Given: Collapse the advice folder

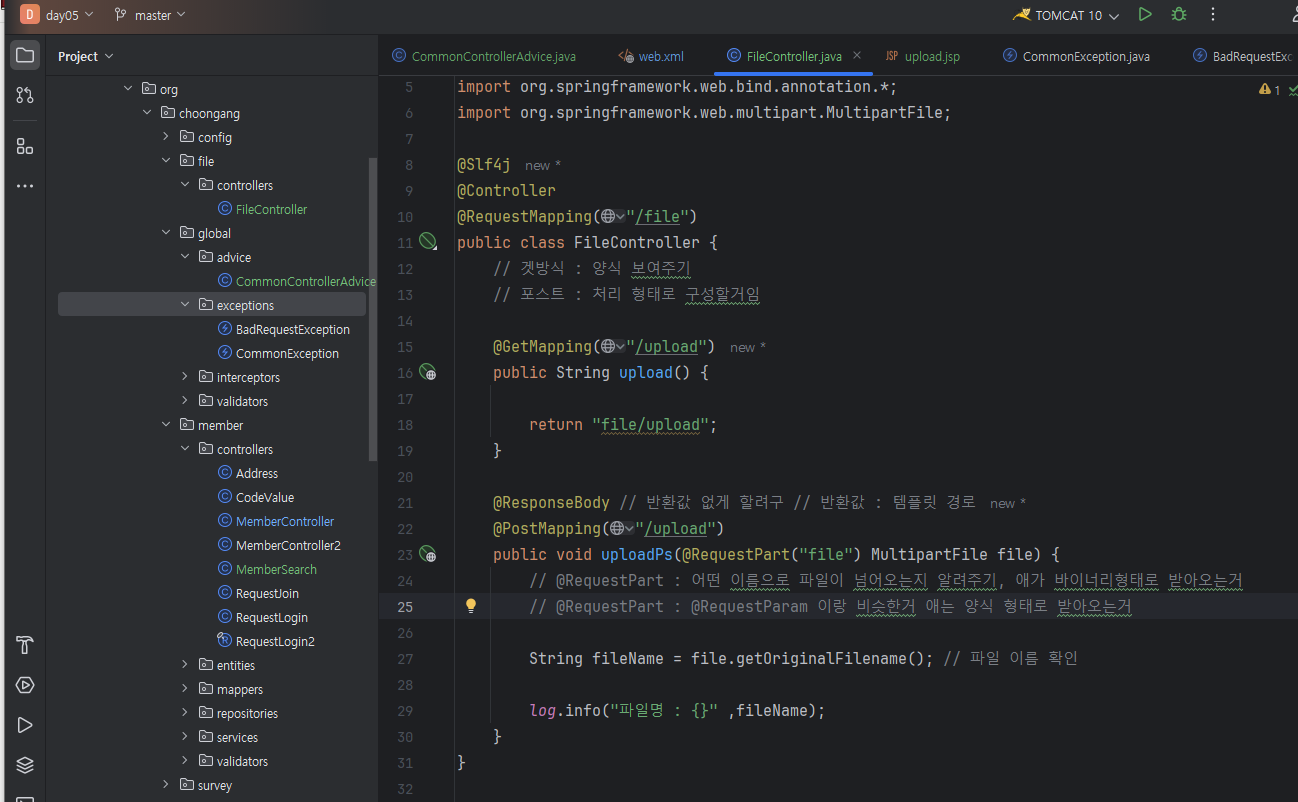Looking at the screenshot, I should click(x=185, y=257).
